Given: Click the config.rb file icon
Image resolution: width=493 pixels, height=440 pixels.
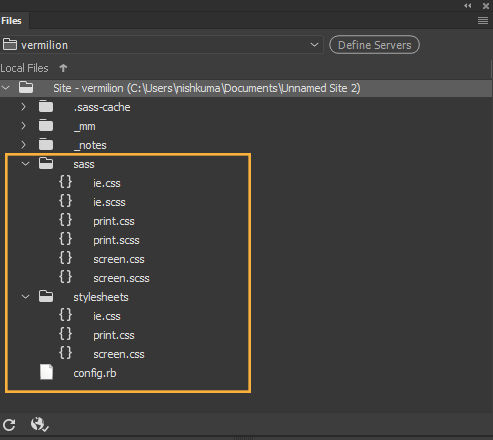Looking at the screenshot, I should click(x=46, y=372).
